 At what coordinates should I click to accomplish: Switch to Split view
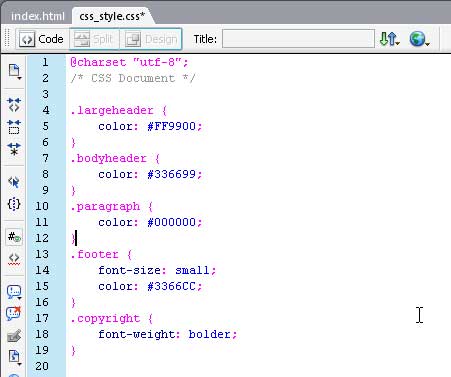(x=94, y=39)
